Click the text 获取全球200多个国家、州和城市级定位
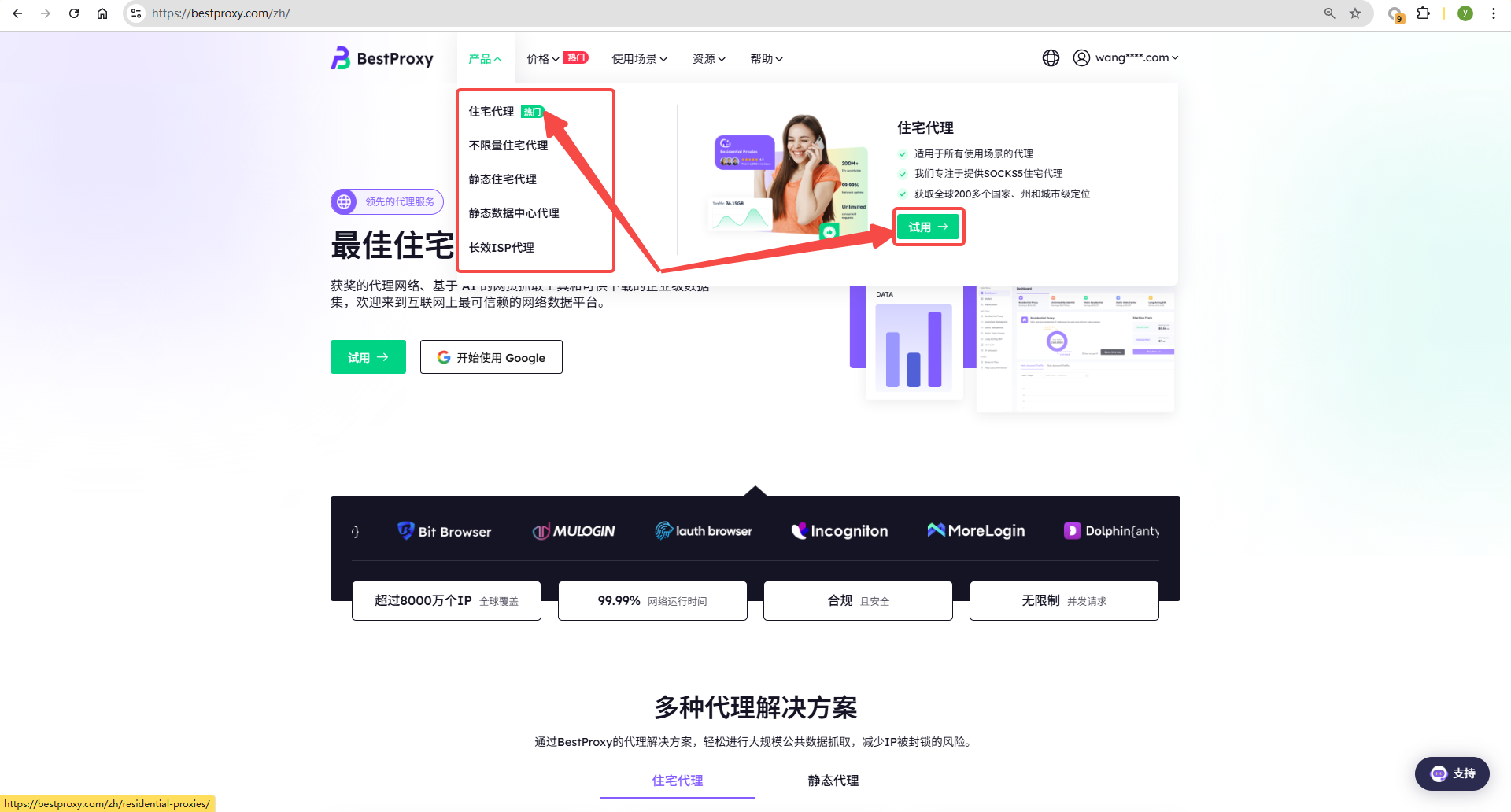 (x=1002, y=194)
